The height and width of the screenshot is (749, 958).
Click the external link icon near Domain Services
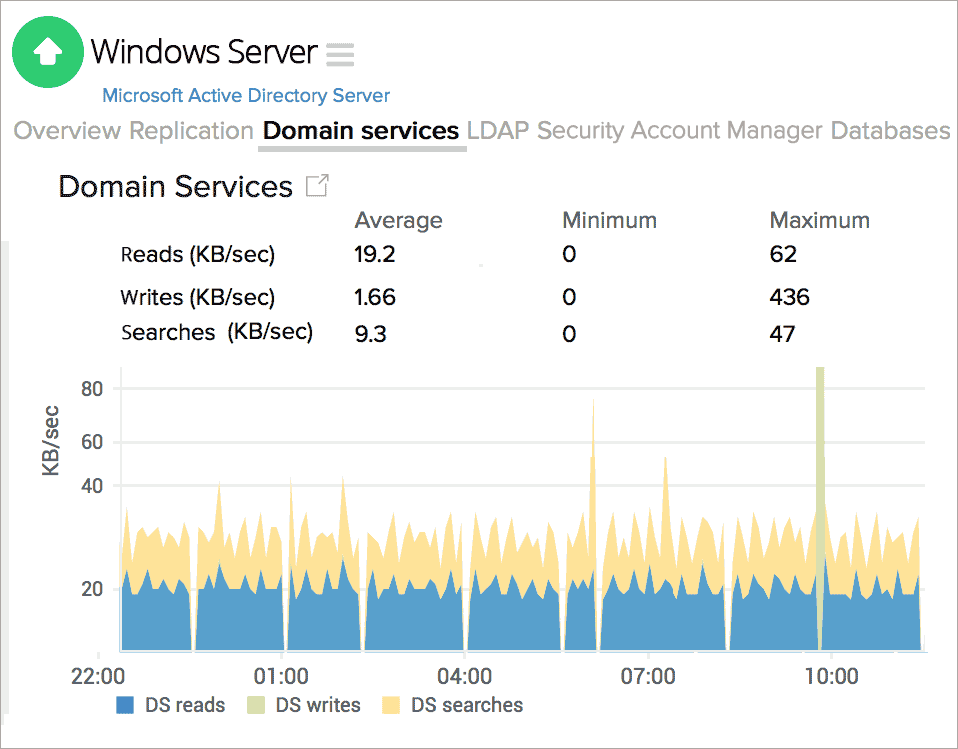pos(318,185)
